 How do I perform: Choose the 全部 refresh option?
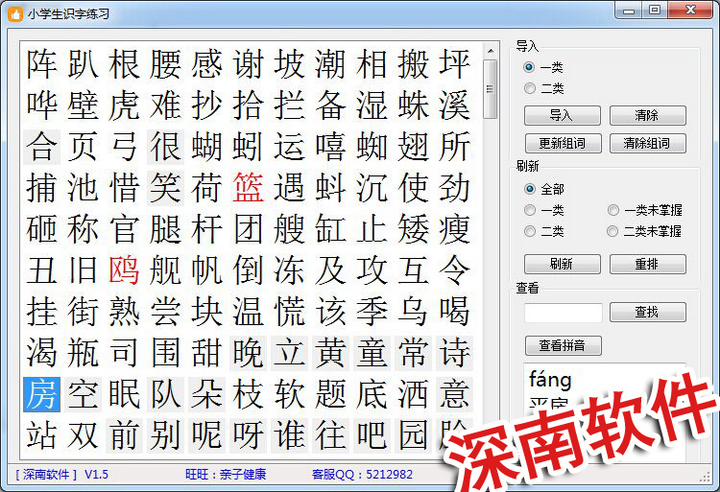[x=530, y=189]
